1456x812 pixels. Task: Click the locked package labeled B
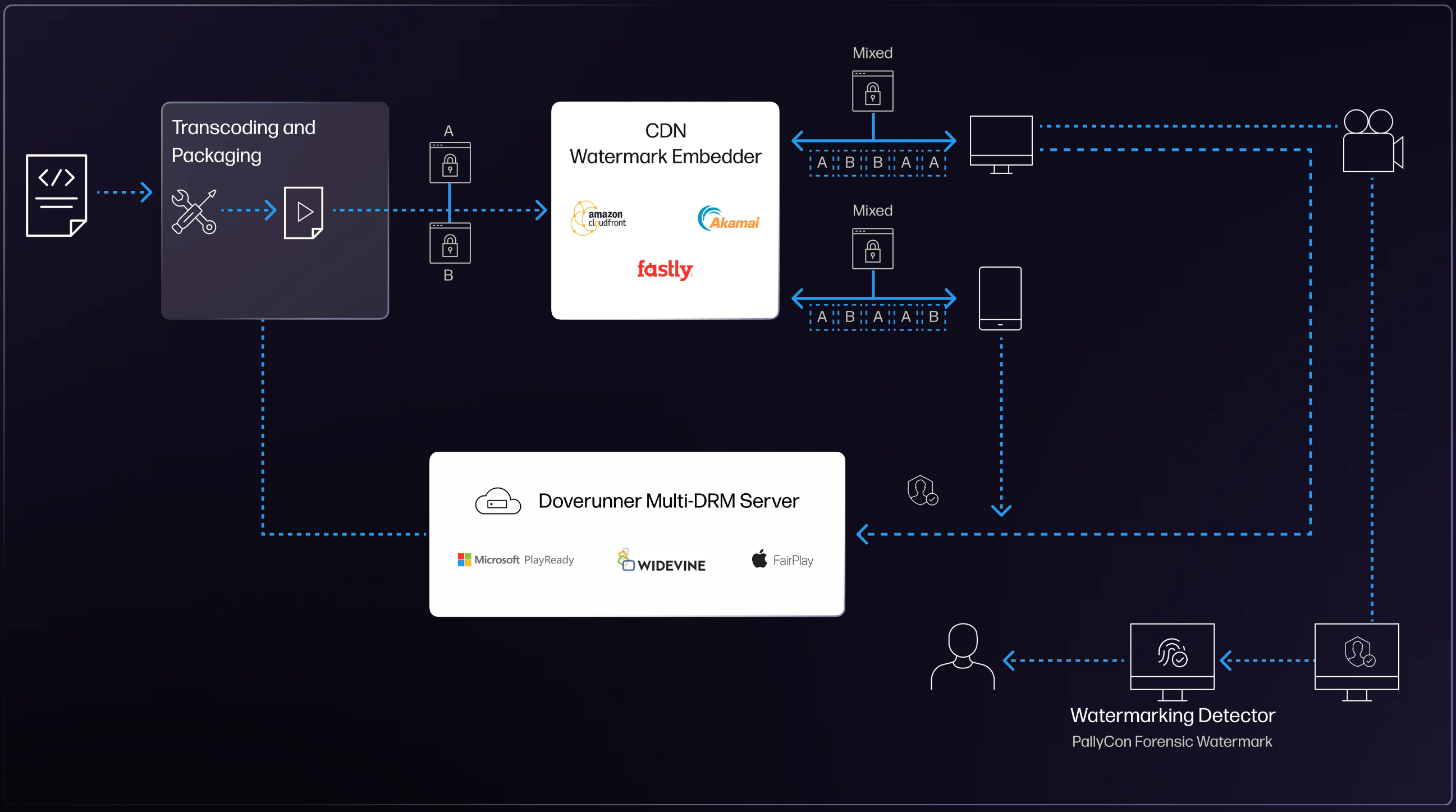tap(450, 243)
